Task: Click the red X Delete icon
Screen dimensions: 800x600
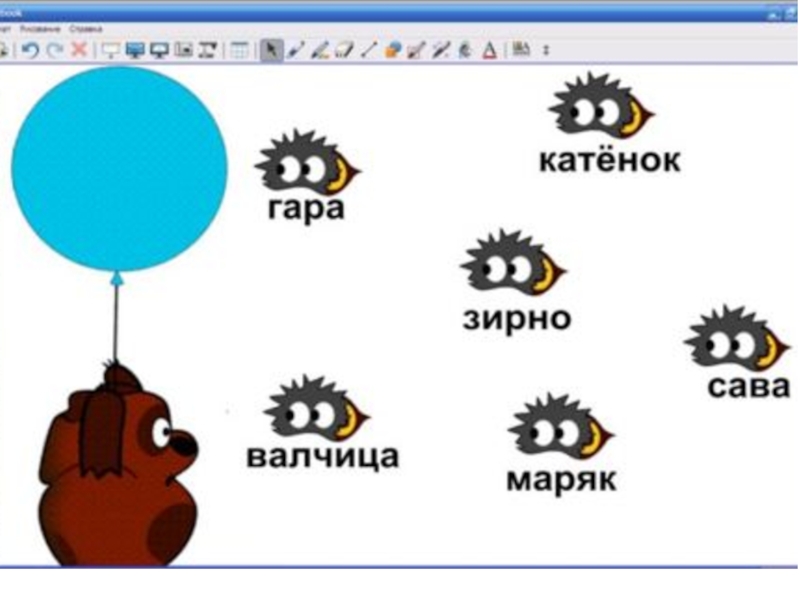Action: pos(79,49)
